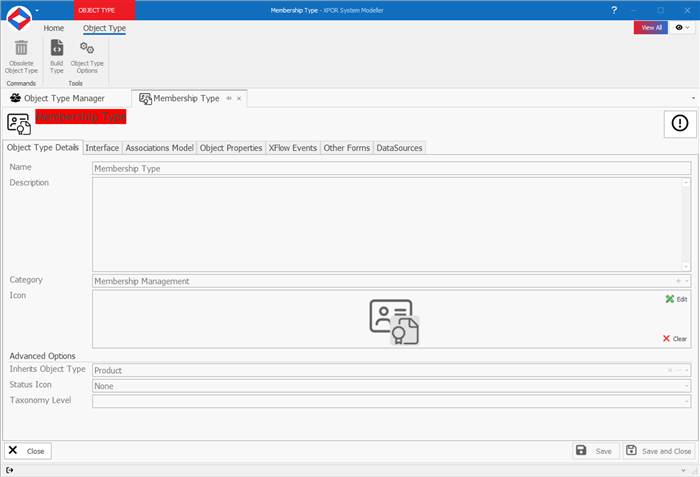
Task: Select the Object Type ribbon tab
Action: (104, 28)
